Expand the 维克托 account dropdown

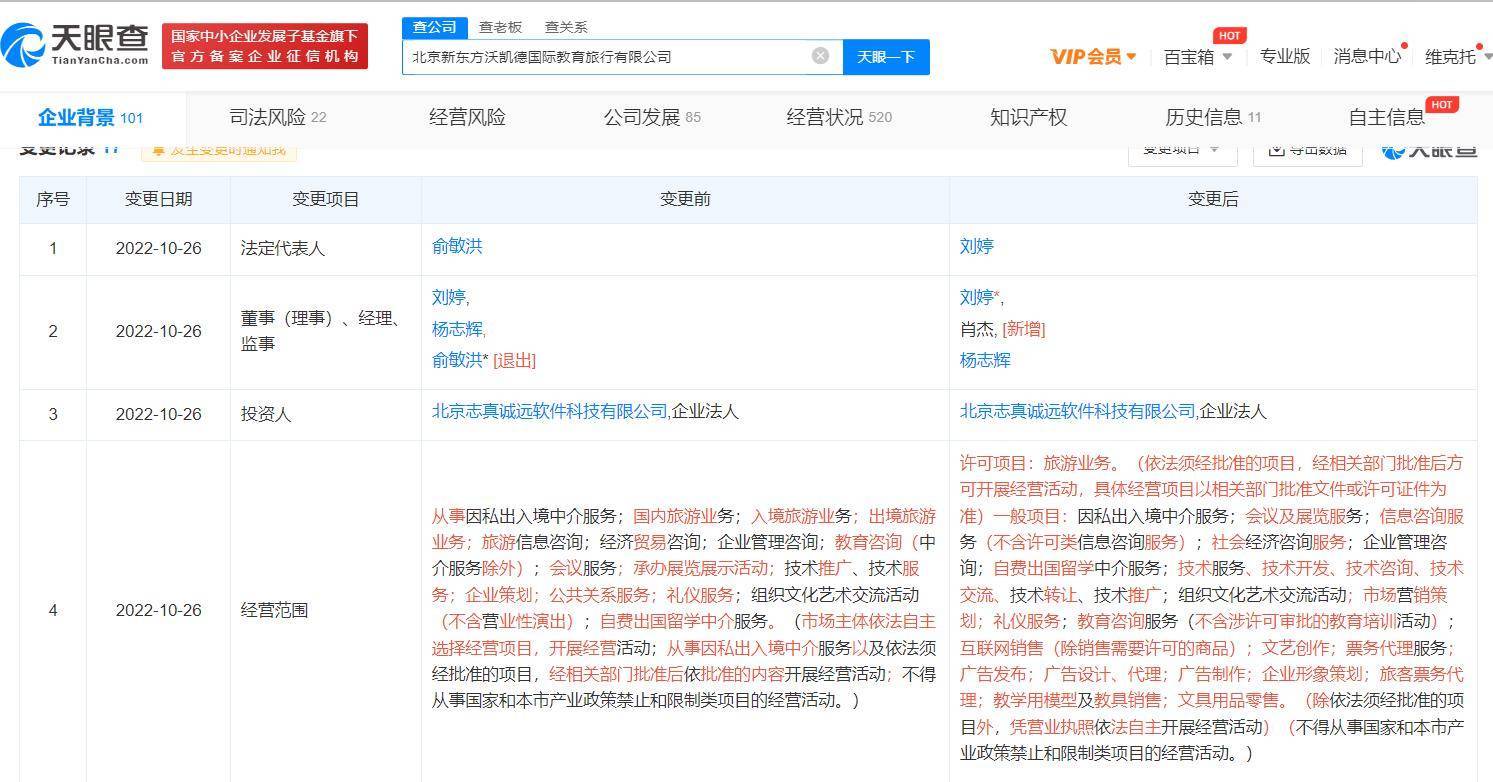click(x=1455, y=57)
